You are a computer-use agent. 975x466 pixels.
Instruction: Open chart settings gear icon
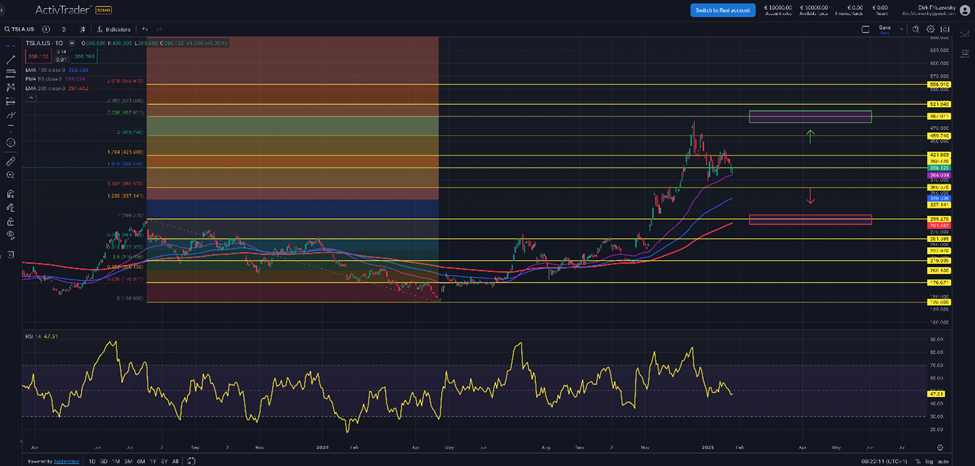[930, 29]
